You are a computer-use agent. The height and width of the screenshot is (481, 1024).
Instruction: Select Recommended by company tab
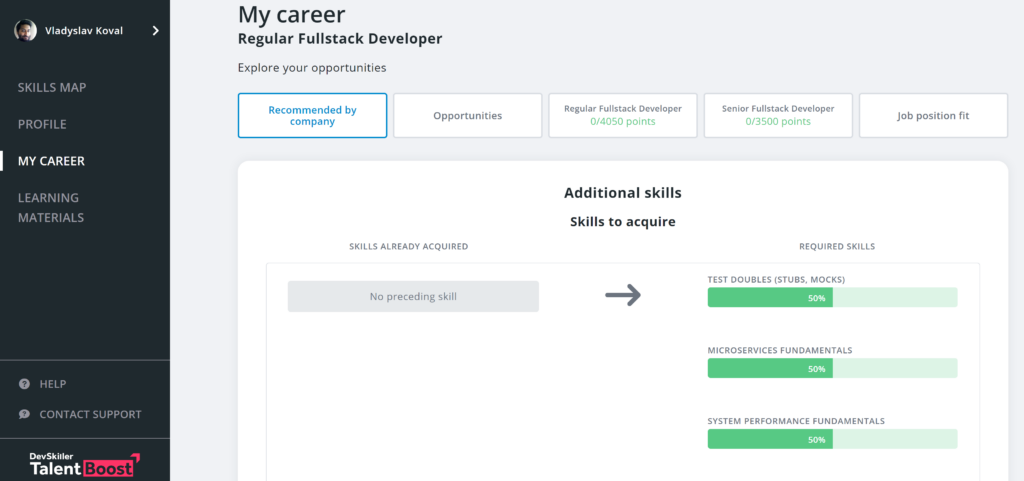312,116
